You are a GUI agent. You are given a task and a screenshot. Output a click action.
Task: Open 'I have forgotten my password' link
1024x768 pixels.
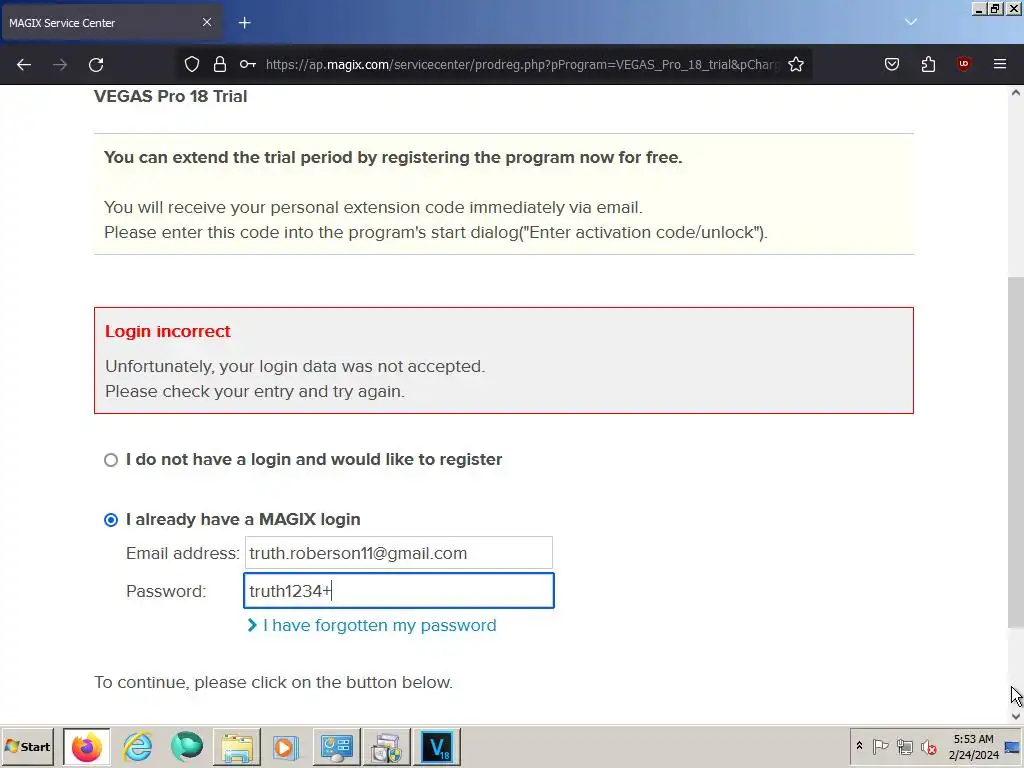click(379, 625)
